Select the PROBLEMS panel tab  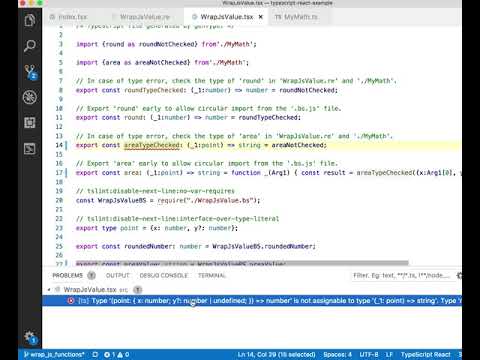click(x=68, y=275)
